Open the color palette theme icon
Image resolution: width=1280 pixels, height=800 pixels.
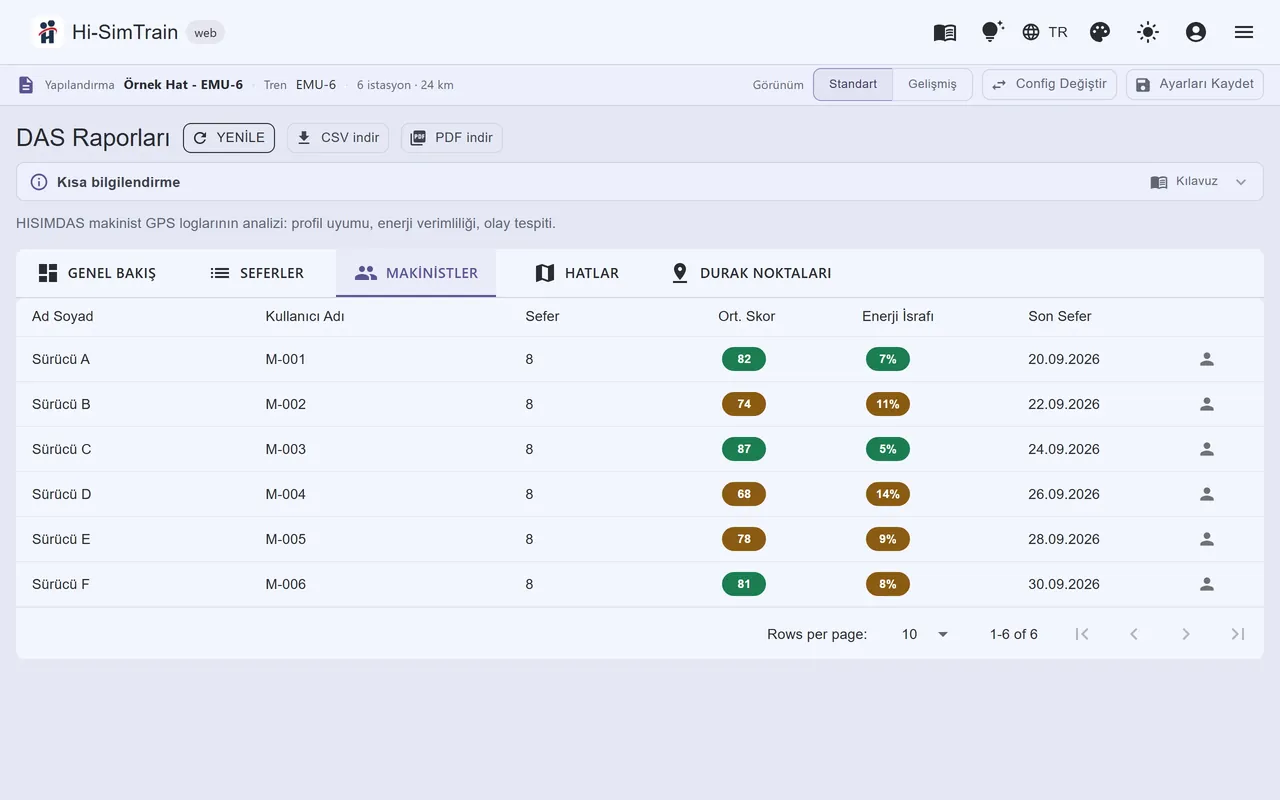tap(1100, 32)
